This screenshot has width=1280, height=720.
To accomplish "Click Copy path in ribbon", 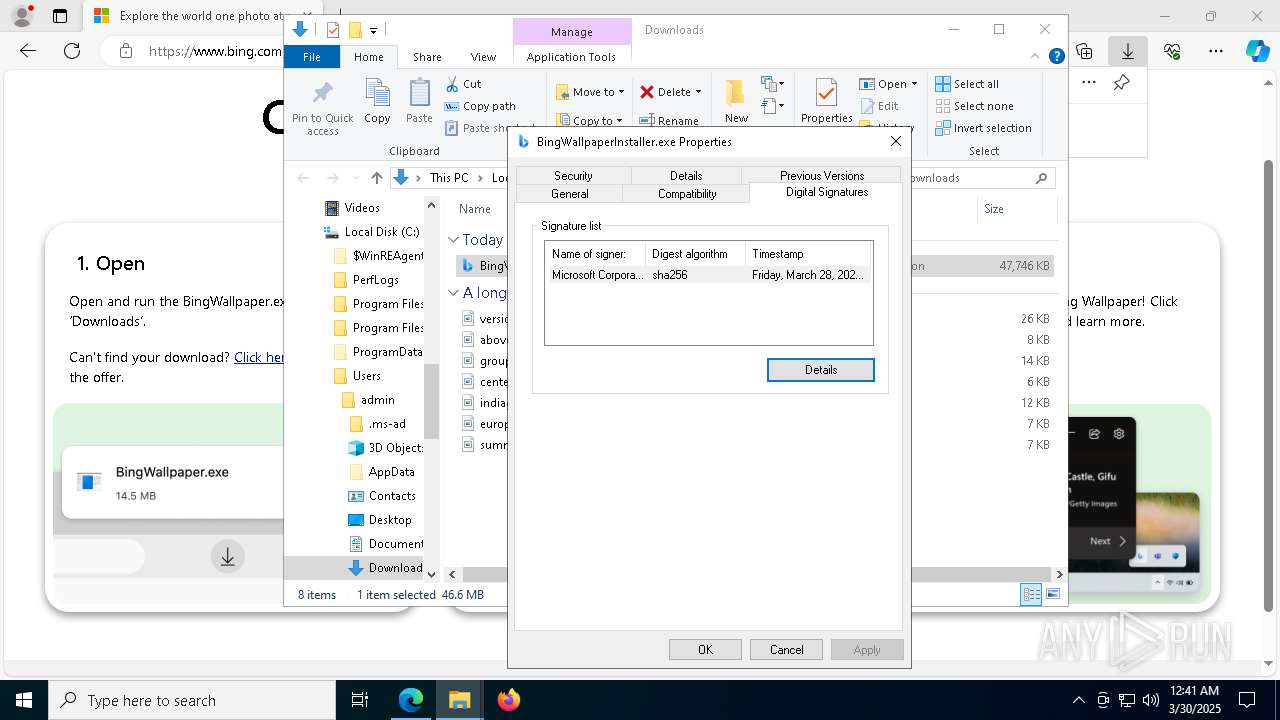I will (480, 106).
